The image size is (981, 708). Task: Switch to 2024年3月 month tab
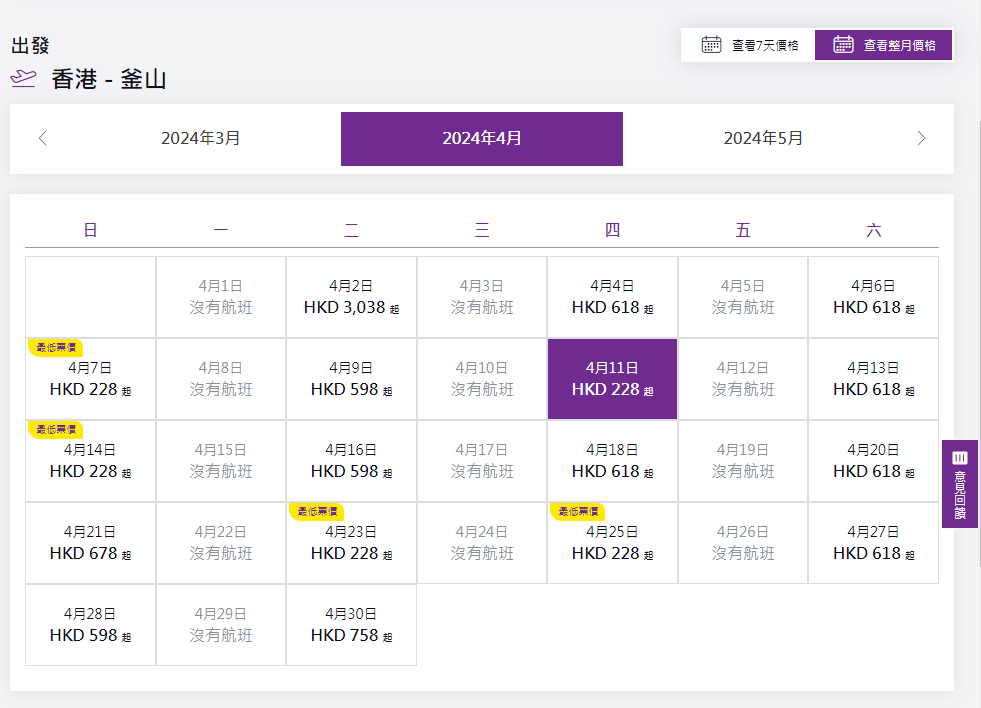coord(201,138)
